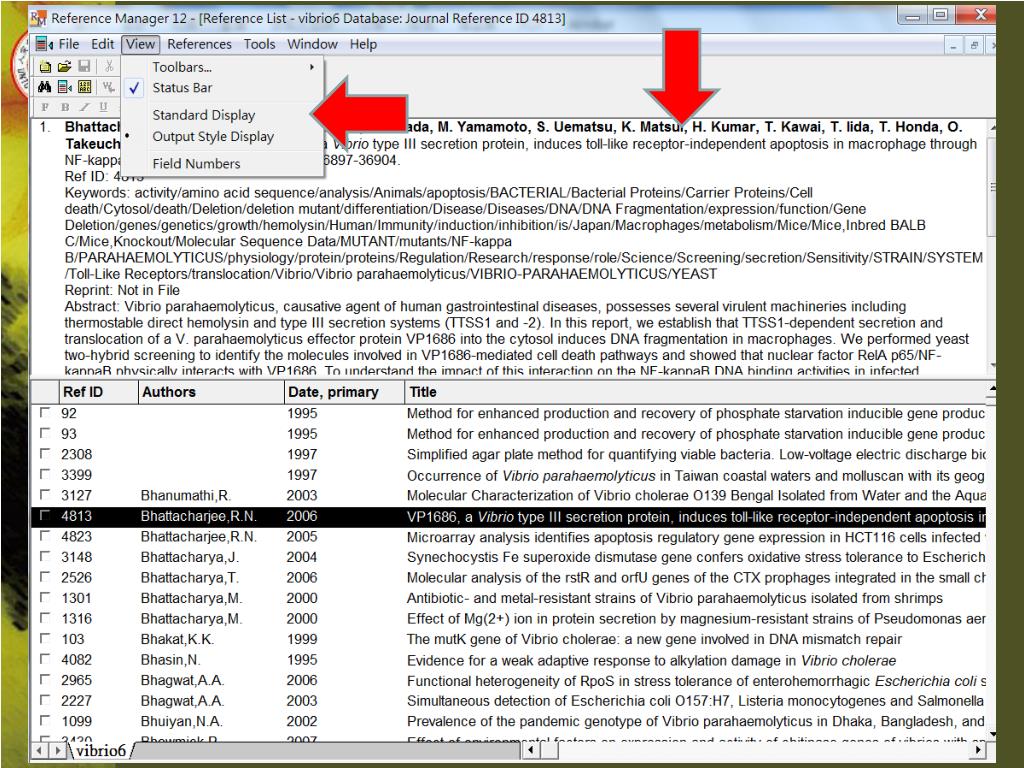
Task: Mark the checkbox for highlighted Ref ID 4813
Action: 44,515
